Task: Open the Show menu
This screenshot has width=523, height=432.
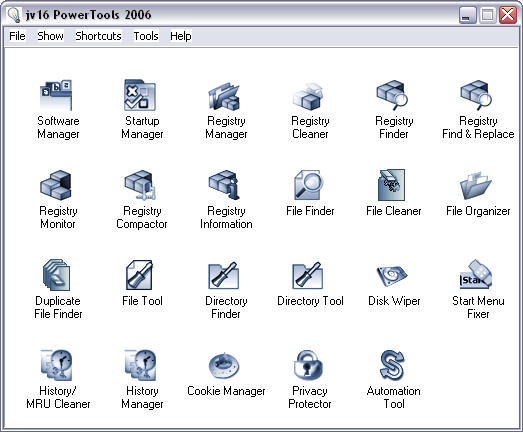Action: (50, 36)
